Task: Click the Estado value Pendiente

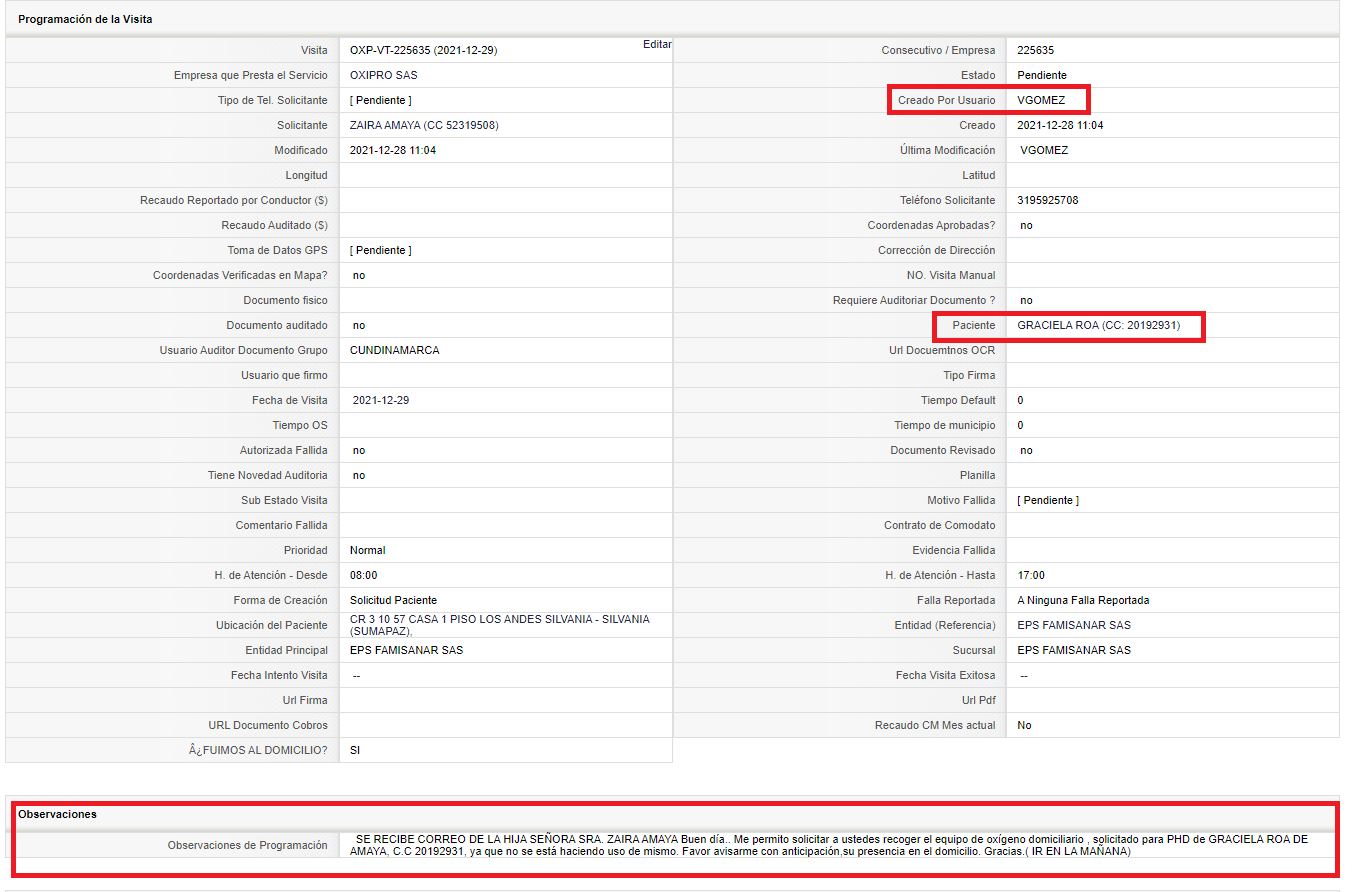Action: pyautogui.click(x=1042, y=75)
